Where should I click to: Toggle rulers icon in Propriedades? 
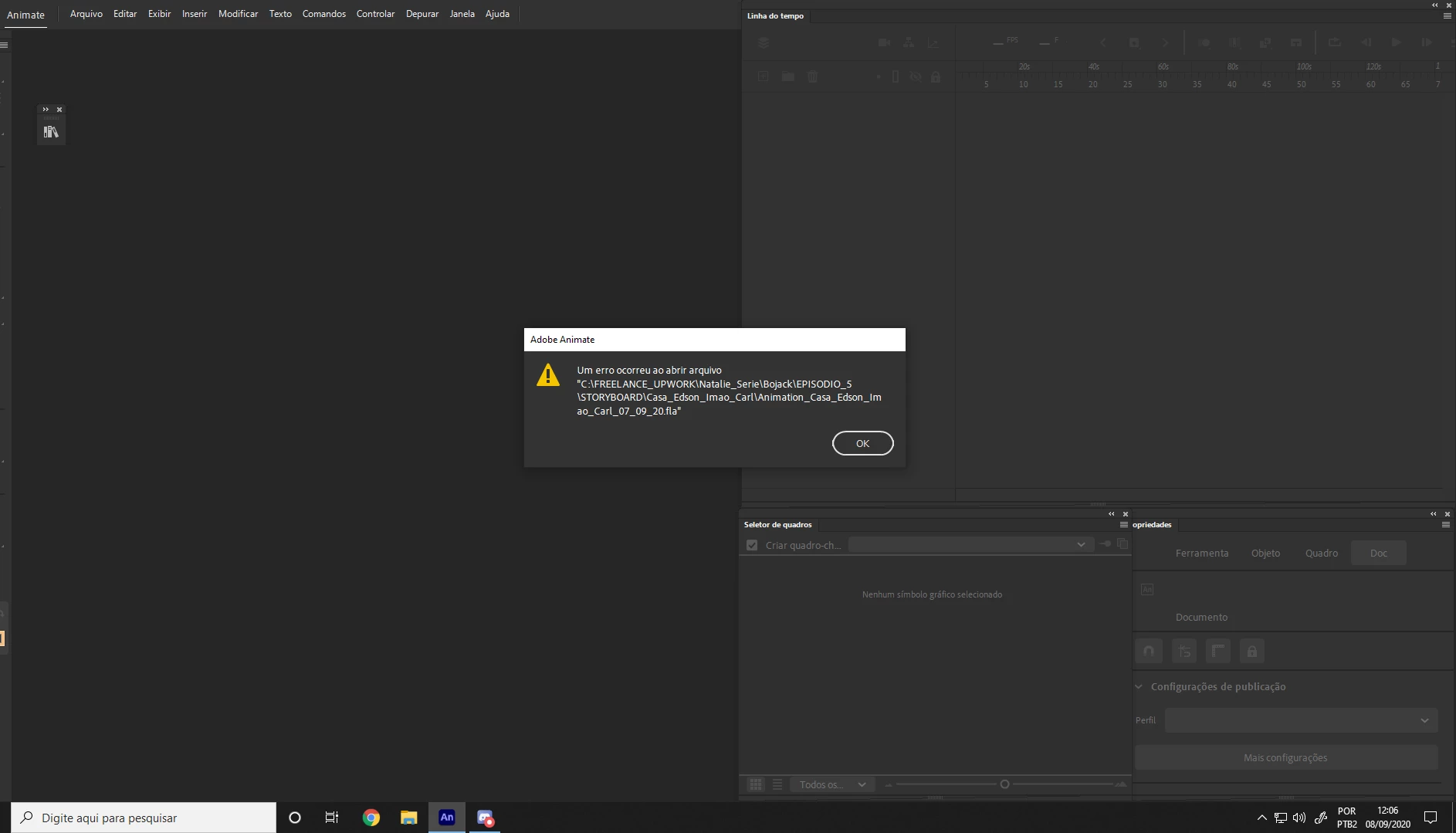pyautogui.click(x=1218, y=651)
